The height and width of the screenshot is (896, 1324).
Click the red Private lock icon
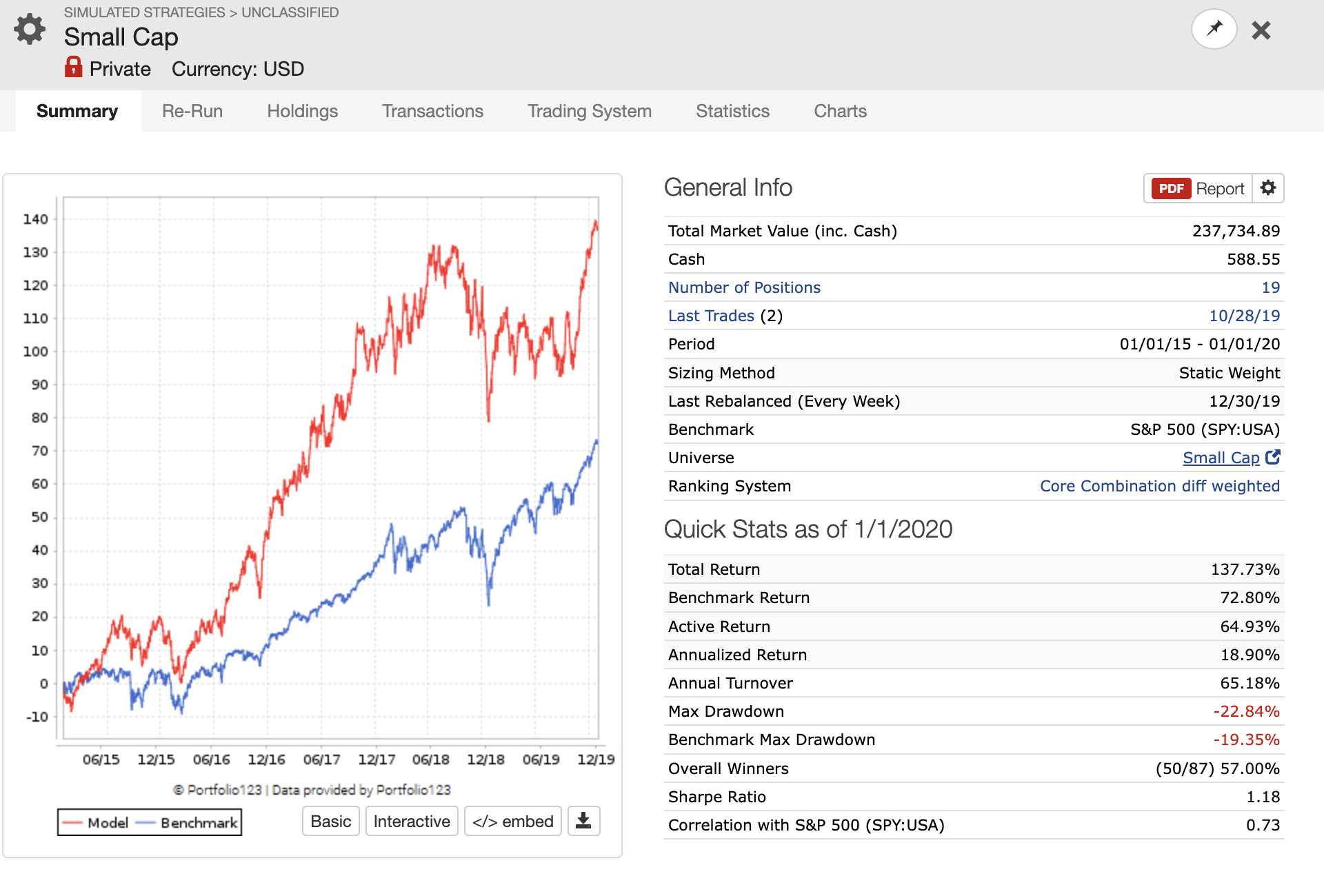click(73, 67)
